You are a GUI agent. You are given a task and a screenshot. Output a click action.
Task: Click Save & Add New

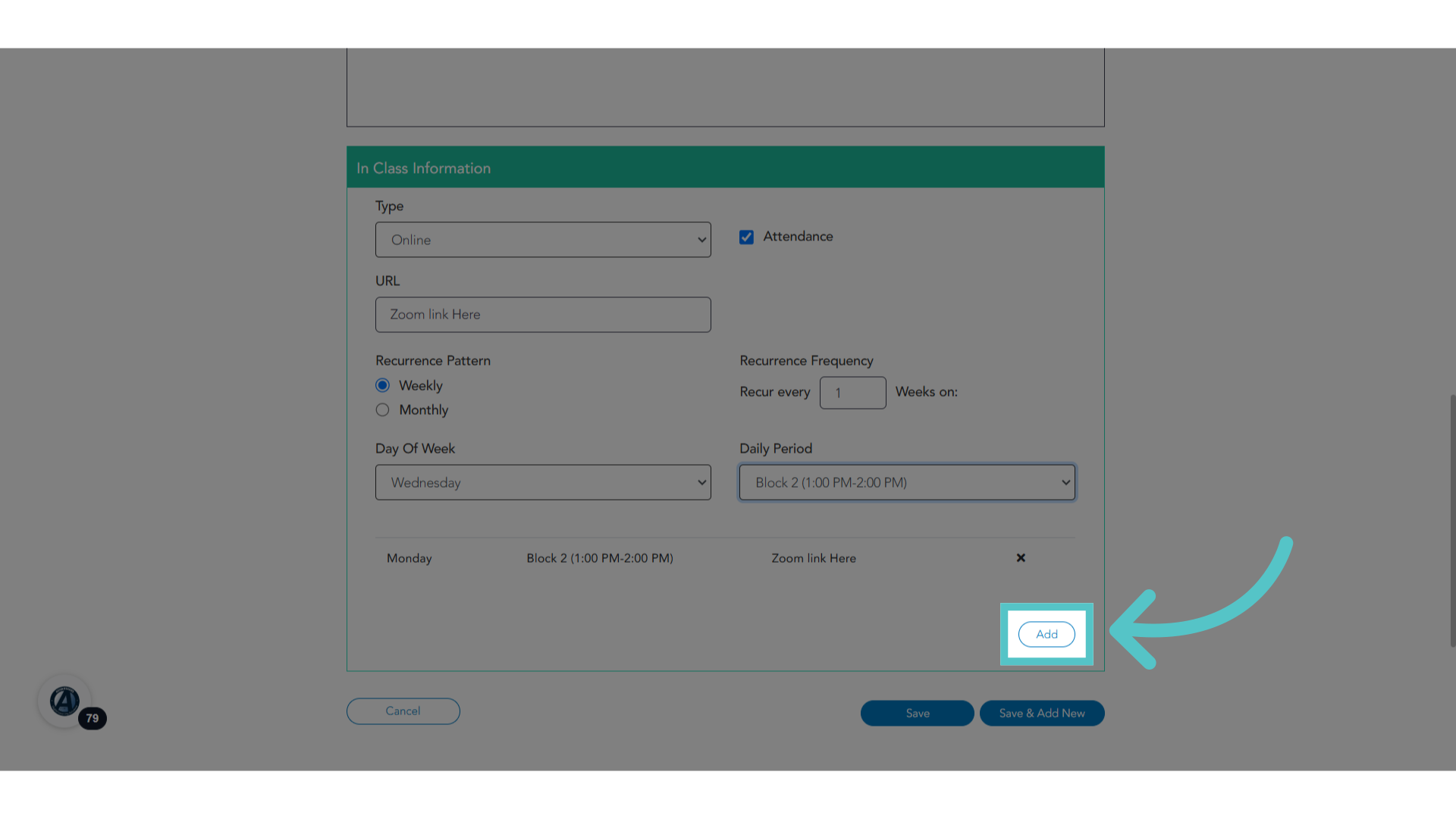click(x=1042, y=713)
